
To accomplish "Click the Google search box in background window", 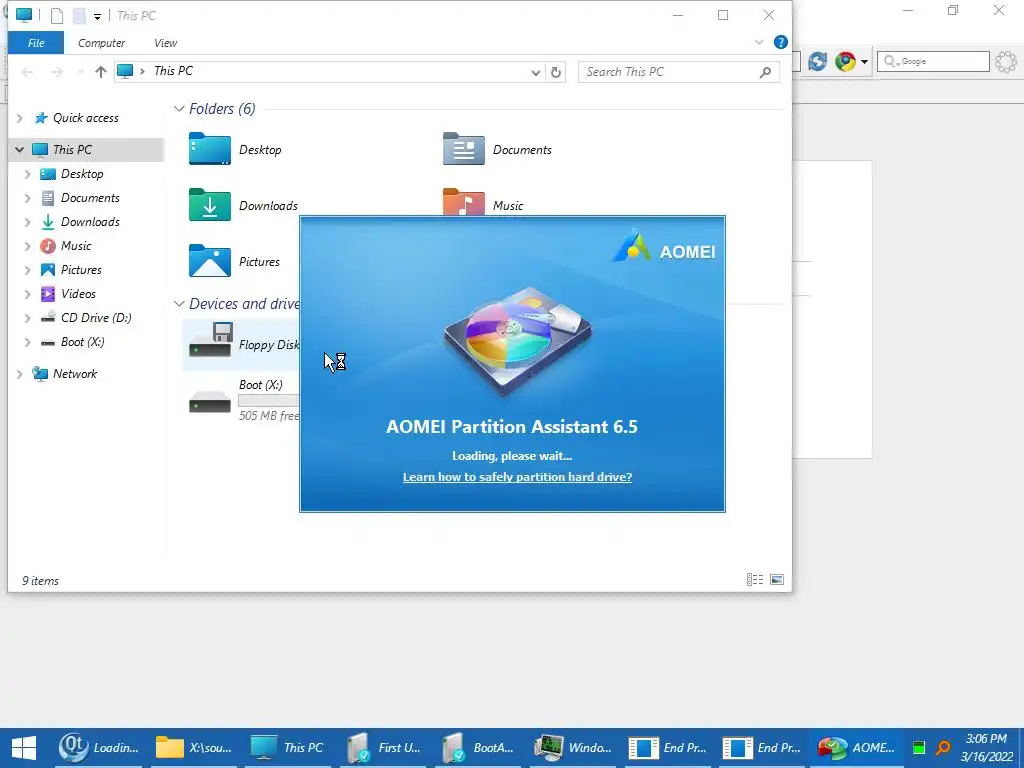I will (x=933, y=61).
